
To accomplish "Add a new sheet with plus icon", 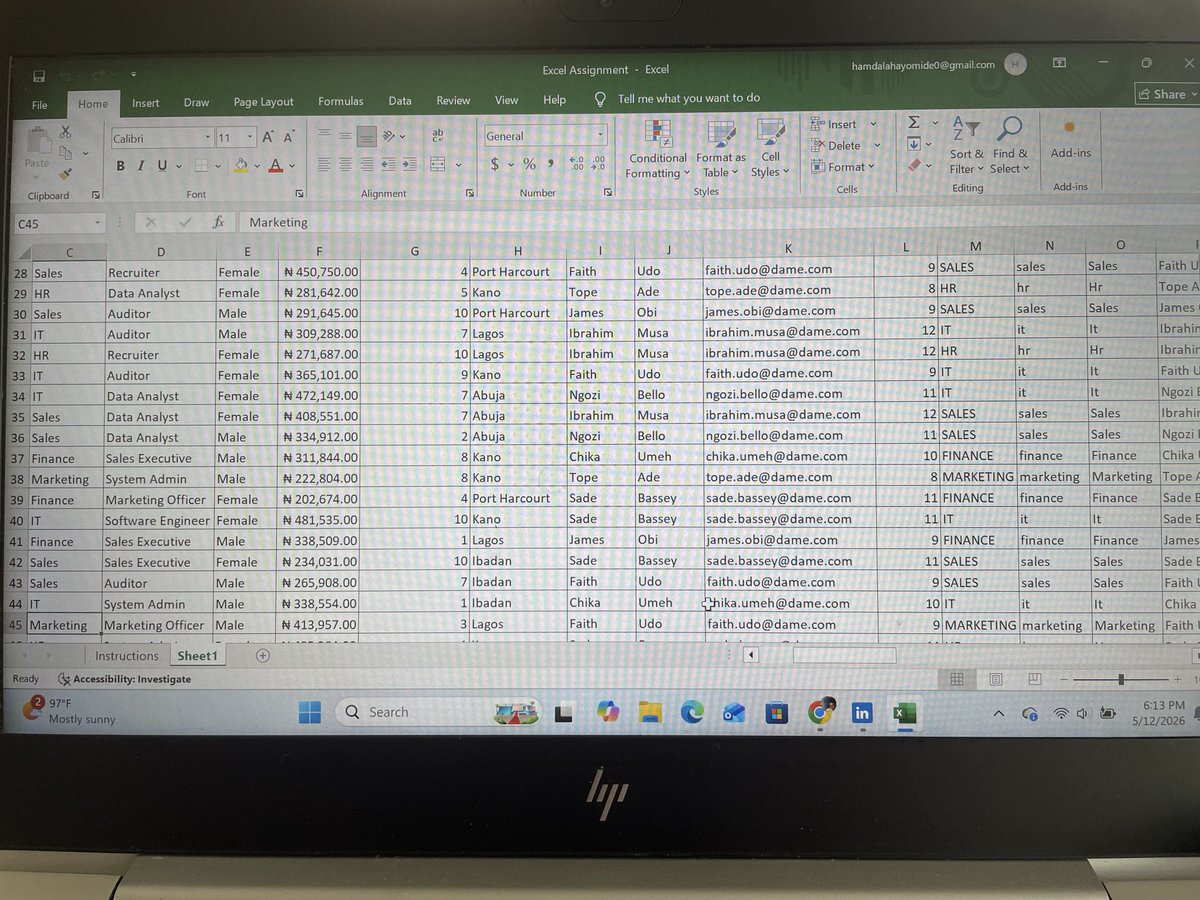I will (262, 656).
